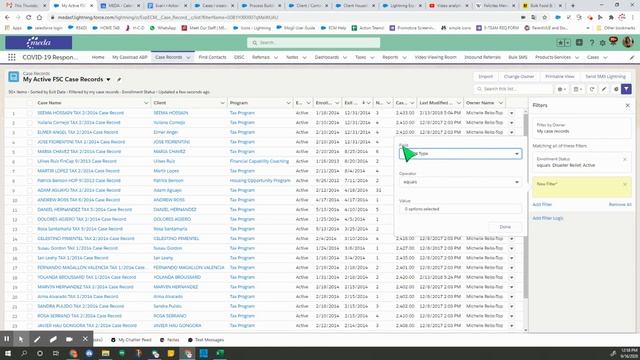This screenshot has height=360, width=640.
Task: Open Global Actions plus icon
Action: (579, 42)
